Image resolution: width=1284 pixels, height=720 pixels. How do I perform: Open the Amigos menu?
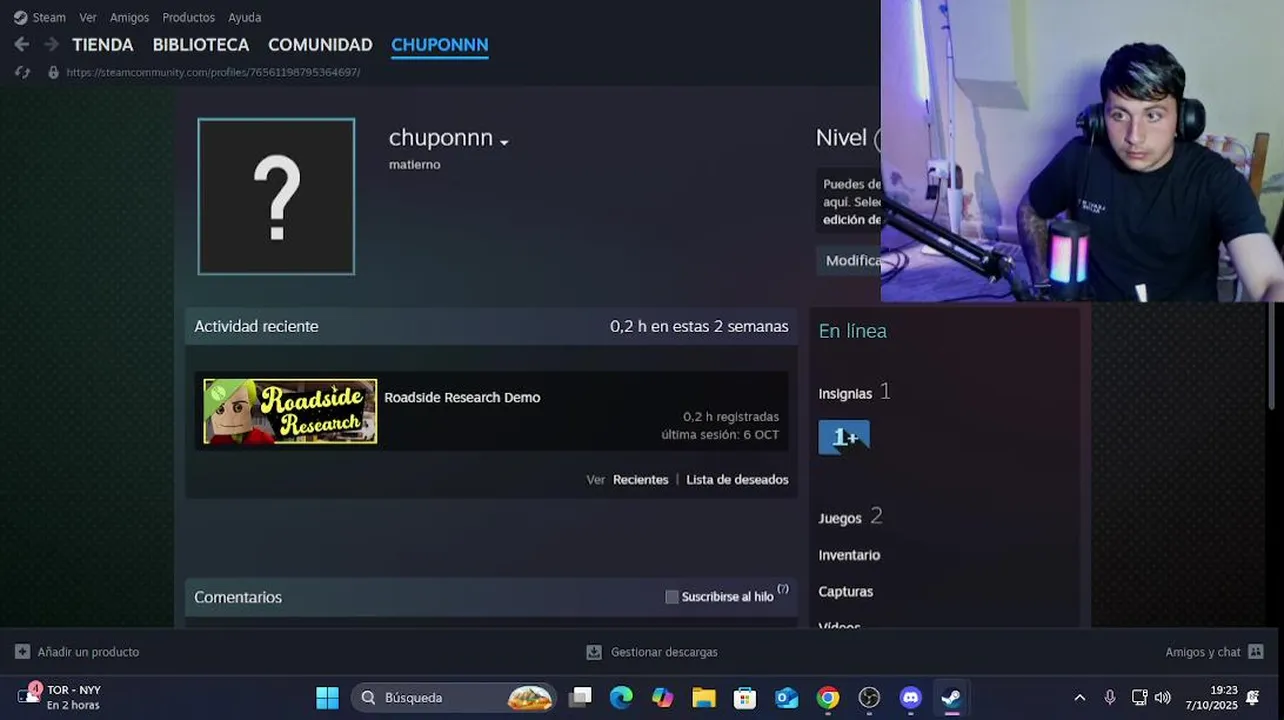tap(129, 17)
